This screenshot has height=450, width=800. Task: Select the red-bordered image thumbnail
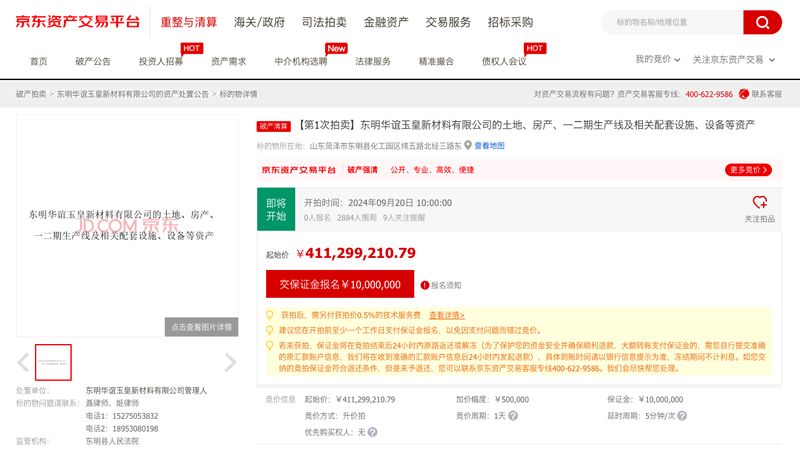(53, 362)
